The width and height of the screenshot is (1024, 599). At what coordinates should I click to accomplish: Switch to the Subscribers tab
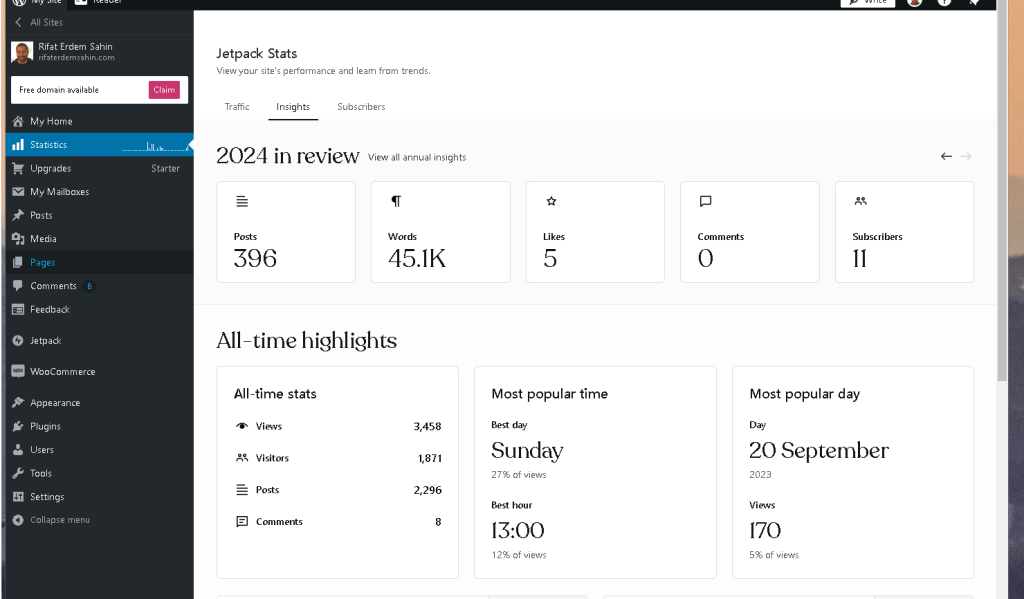361,107
